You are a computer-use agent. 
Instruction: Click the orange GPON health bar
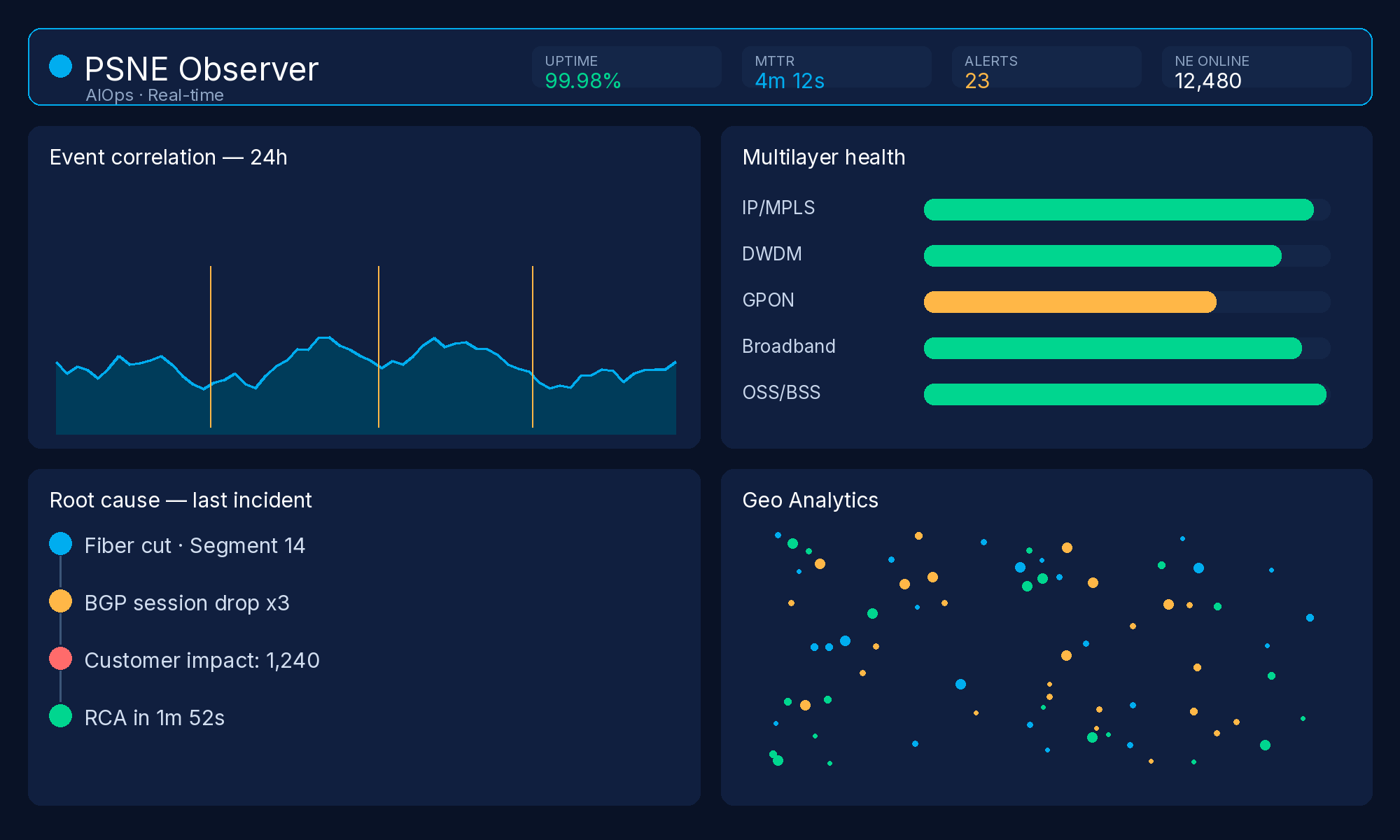[x=1127, y=302]
